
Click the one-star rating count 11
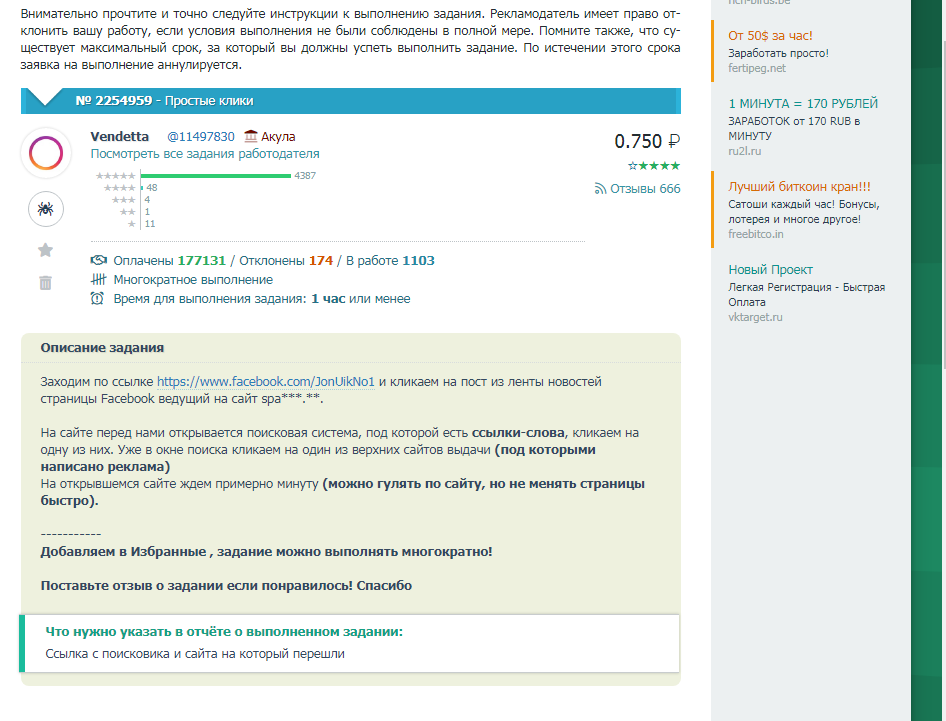[x=150, y=224]
